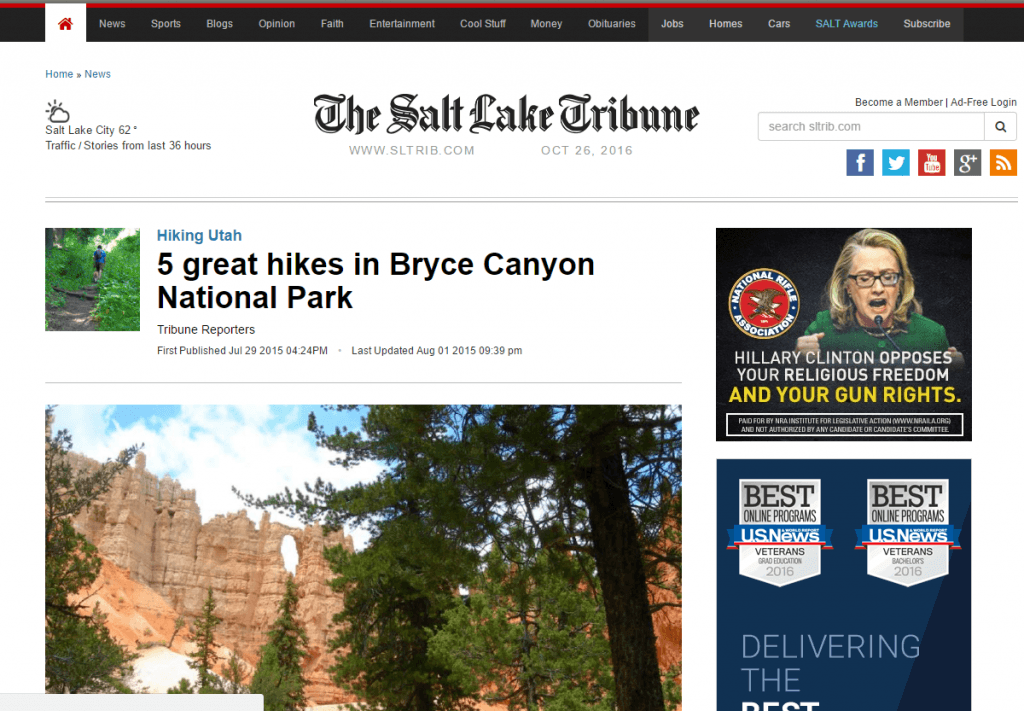Click the First Published Jul 29 2015 date
This screenshot has height=711, width=1024.
(x=242, y=351)
